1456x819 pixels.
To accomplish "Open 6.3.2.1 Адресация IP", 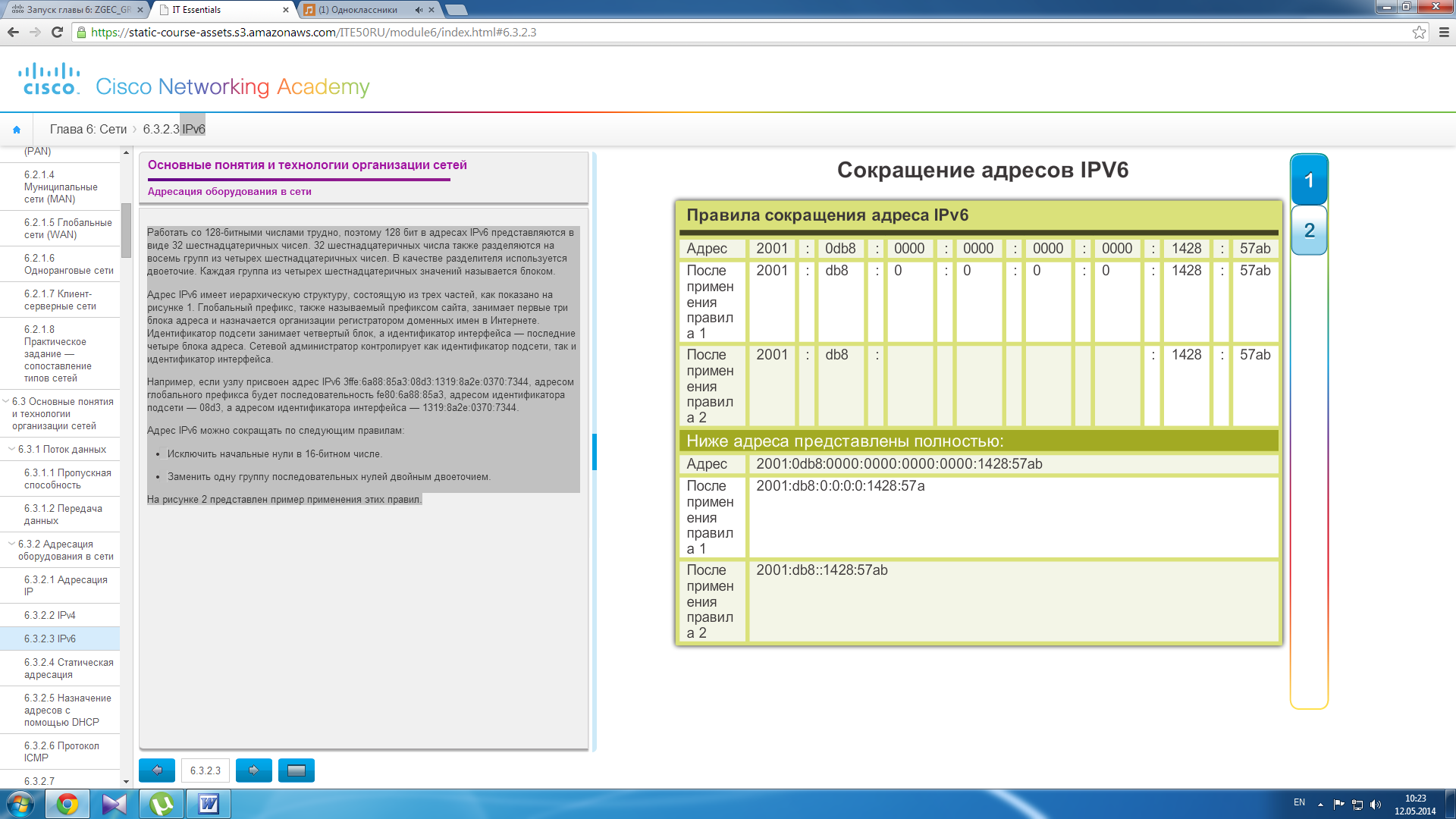I will tap(60, 585).
